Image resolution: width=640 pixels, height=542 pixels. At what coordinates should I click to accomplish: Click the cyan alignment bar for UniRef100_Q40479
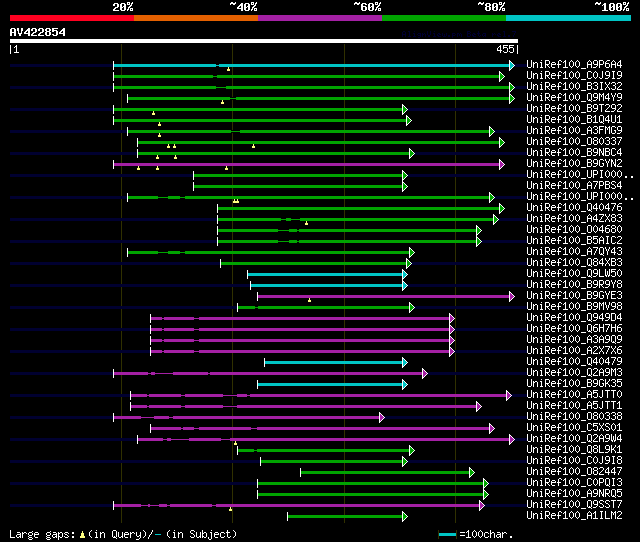coord(336,362)
